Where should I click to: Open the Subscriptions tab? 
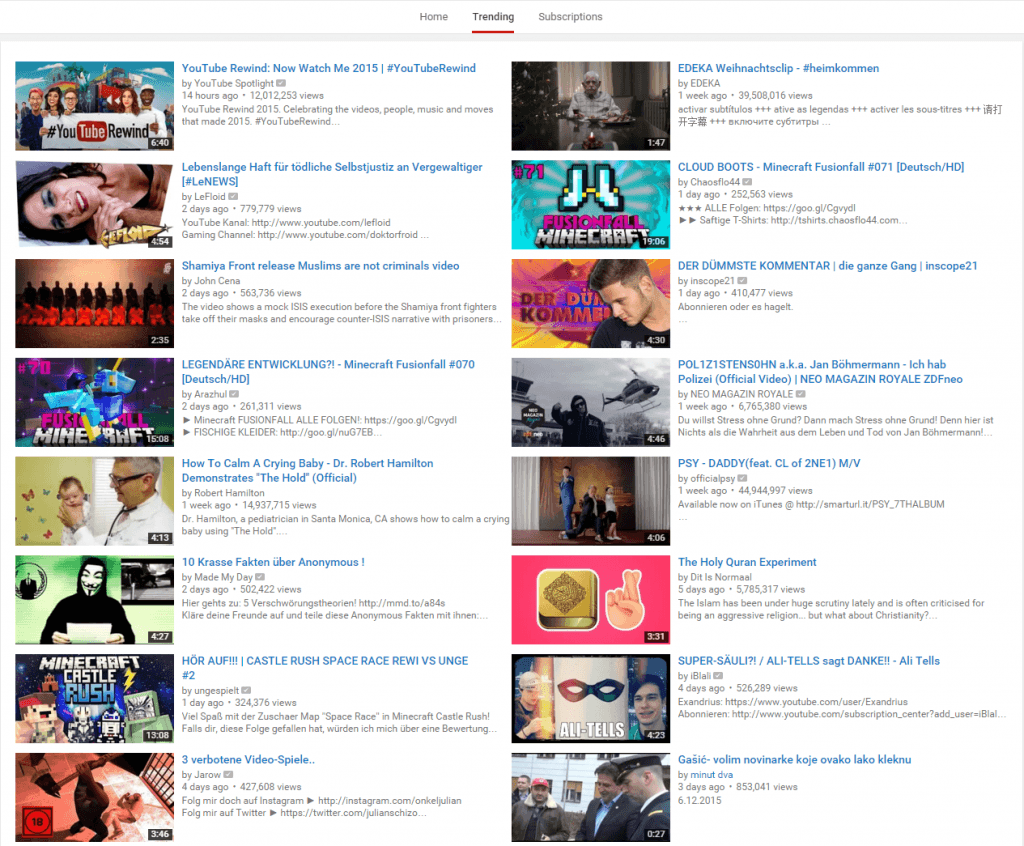(x=570, y=17)
